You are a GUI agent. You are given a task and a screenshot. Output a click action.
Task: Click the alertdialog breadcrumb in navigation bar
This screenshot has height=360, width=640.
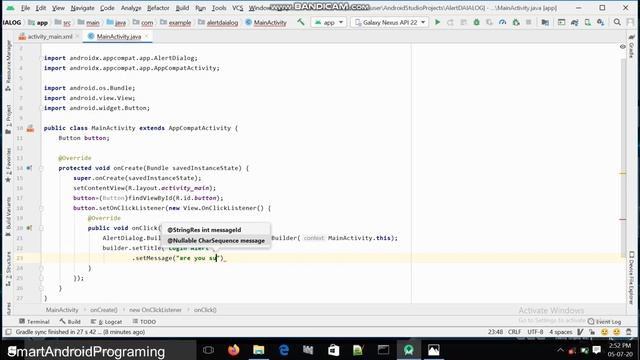pos(218,22)
